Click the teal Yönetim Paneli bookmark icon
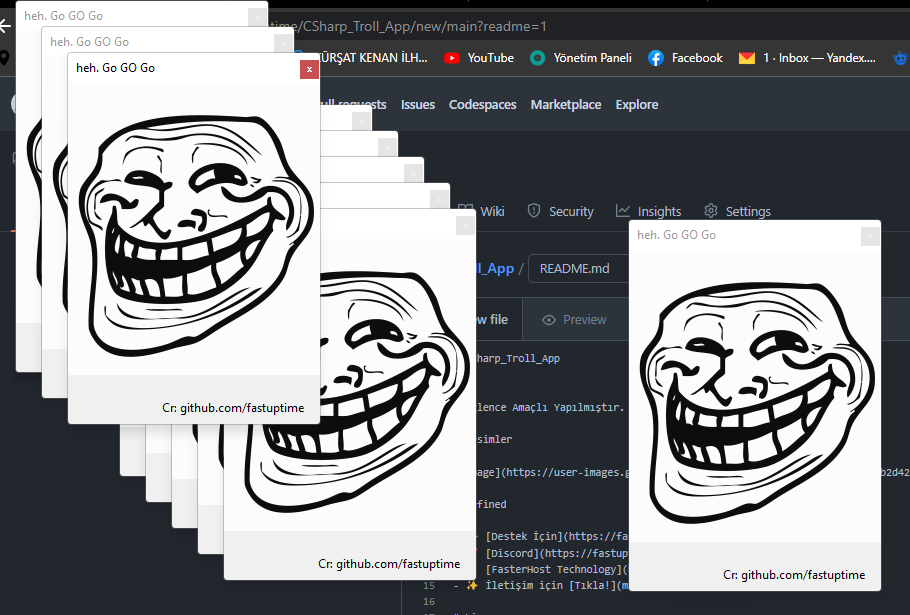 tap(537, 58)
